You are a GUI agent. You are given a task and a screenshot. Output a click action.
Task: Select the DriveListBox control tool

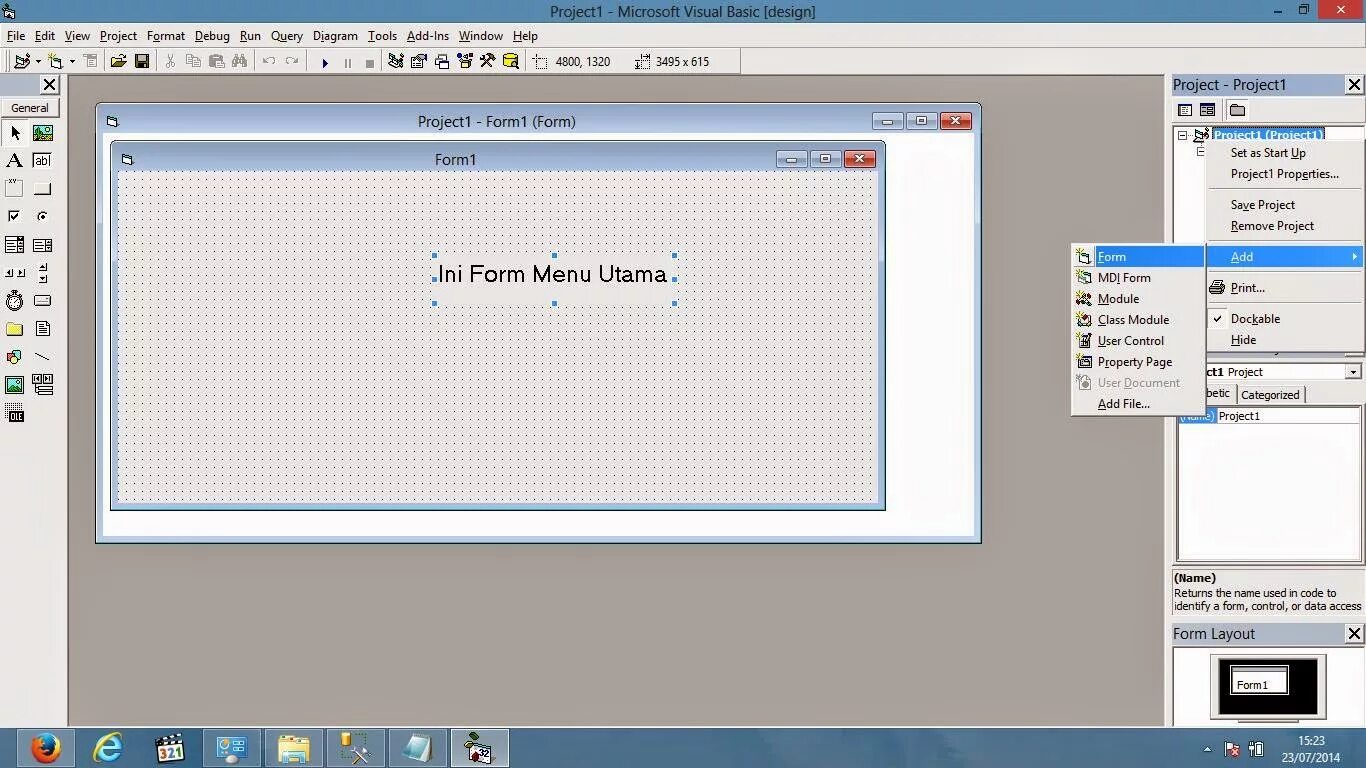point(43,300)
